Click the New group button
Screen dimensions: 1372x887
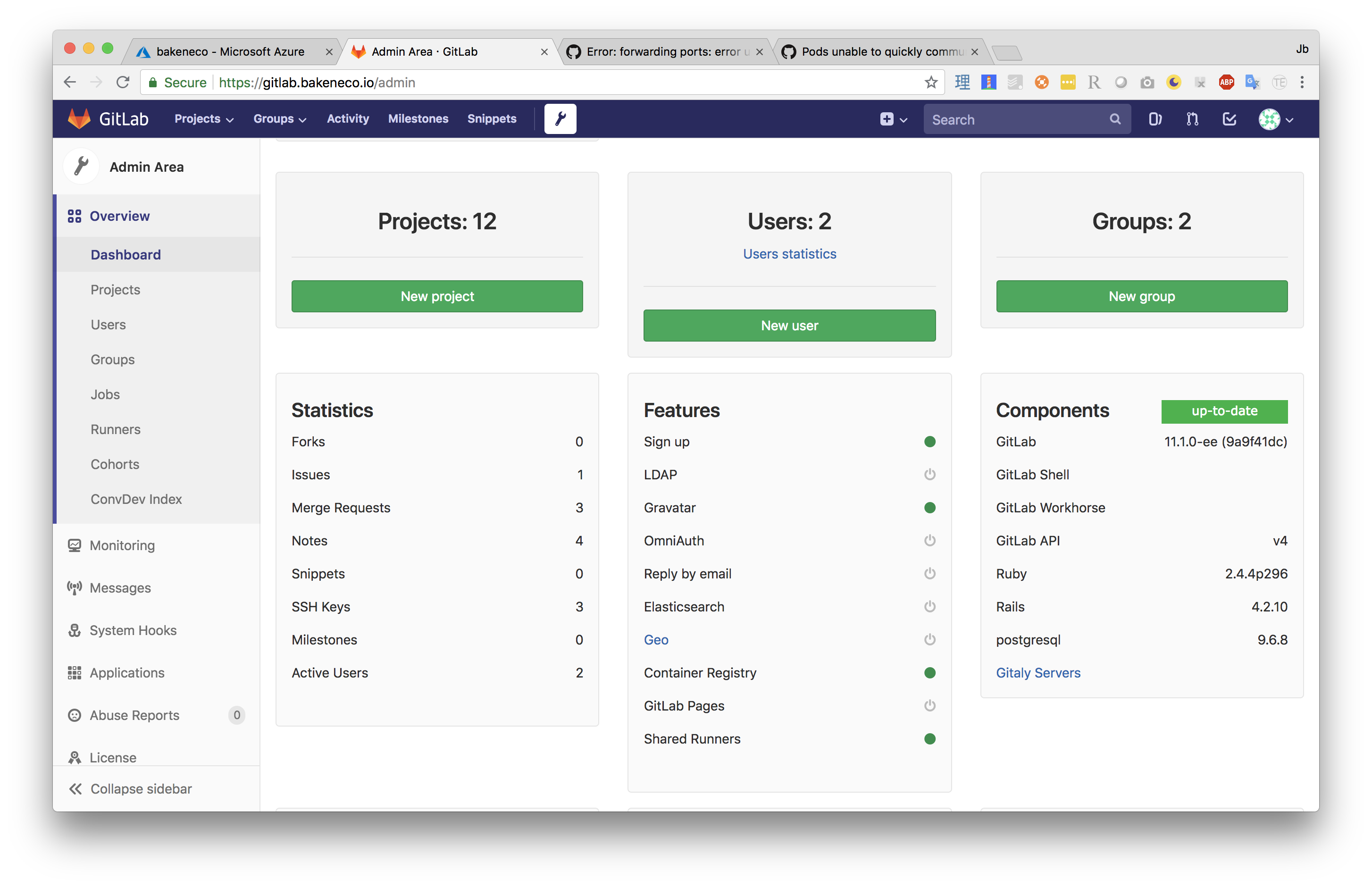[x=1141, y=296]
